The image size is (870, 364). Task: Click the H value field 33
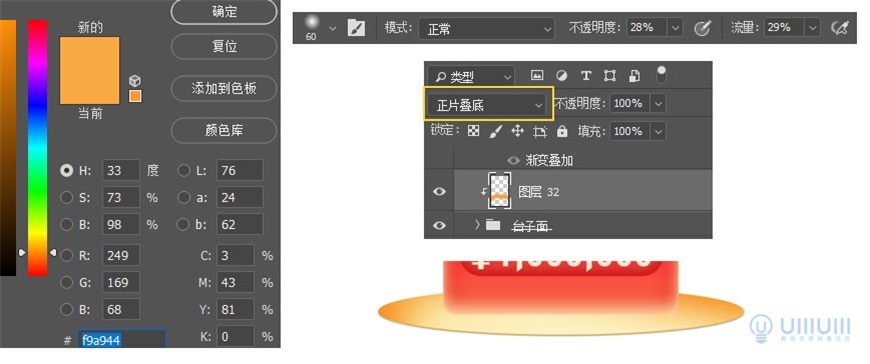121,170
